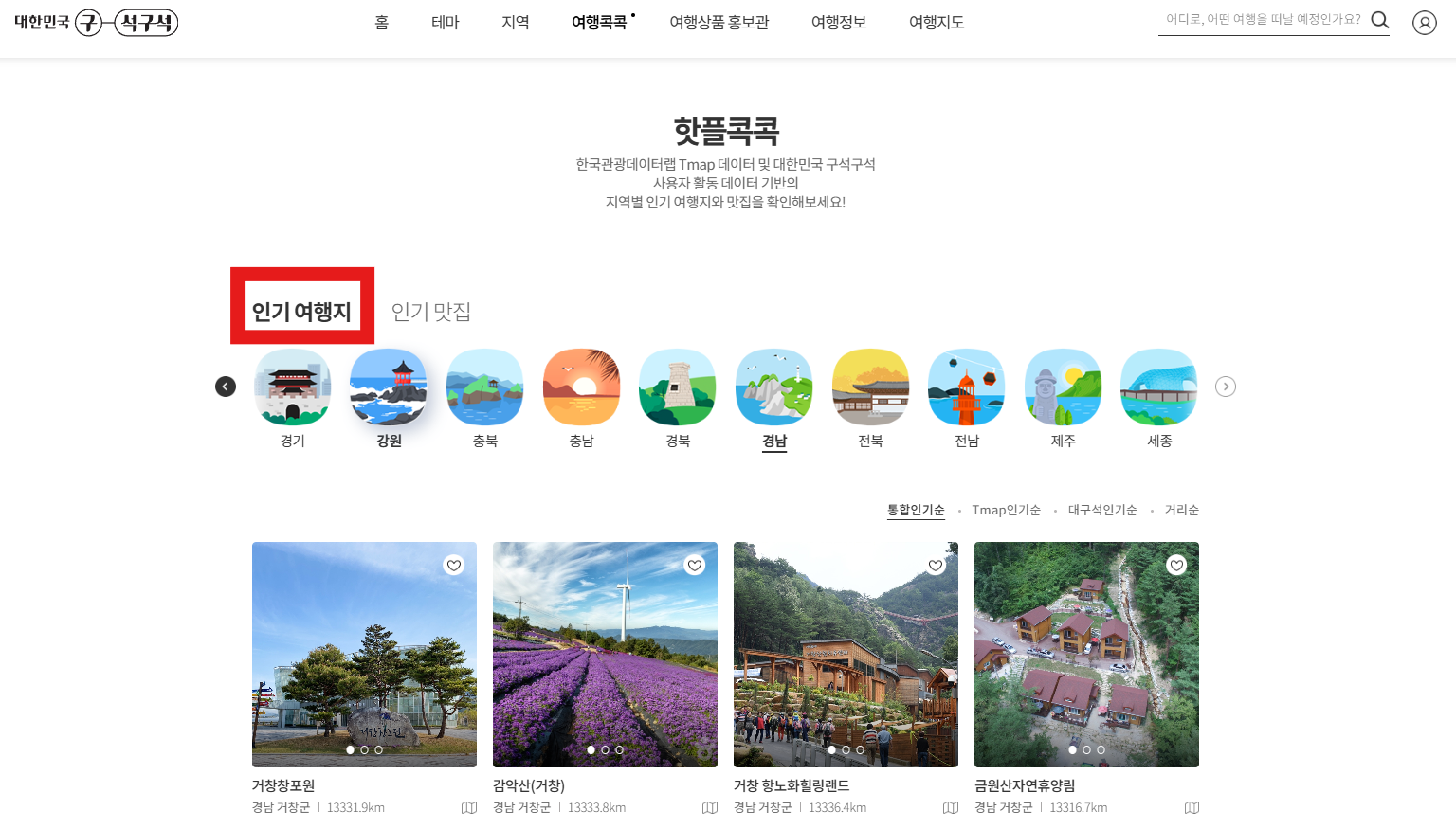Open the map icon for 거창창포원
This screenshot has height=829, width=1456.
click(x=468, y=807)
